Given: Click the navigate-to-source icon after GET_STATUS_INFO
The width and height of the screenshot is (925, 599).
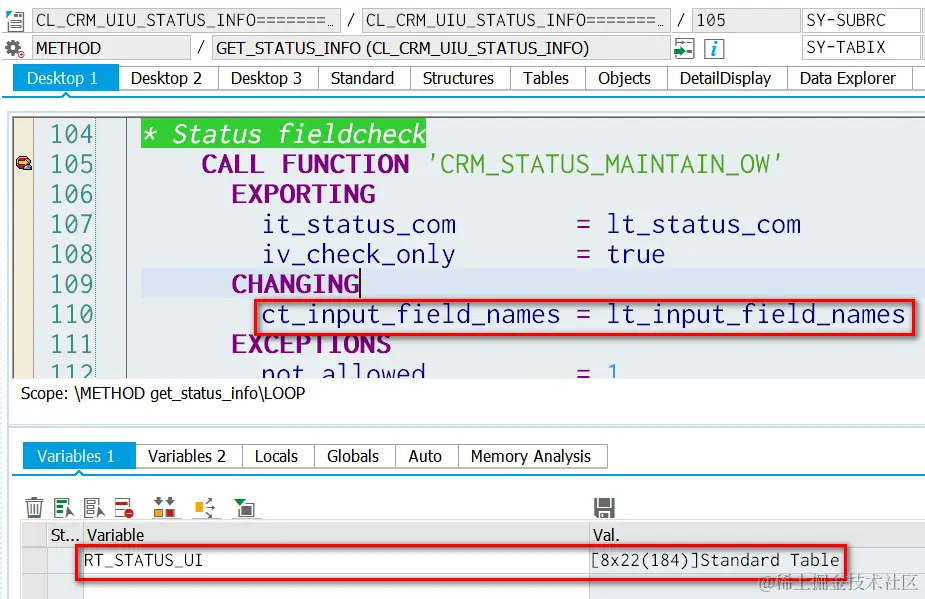Looking at the screenshot, I should coord(684,48).
